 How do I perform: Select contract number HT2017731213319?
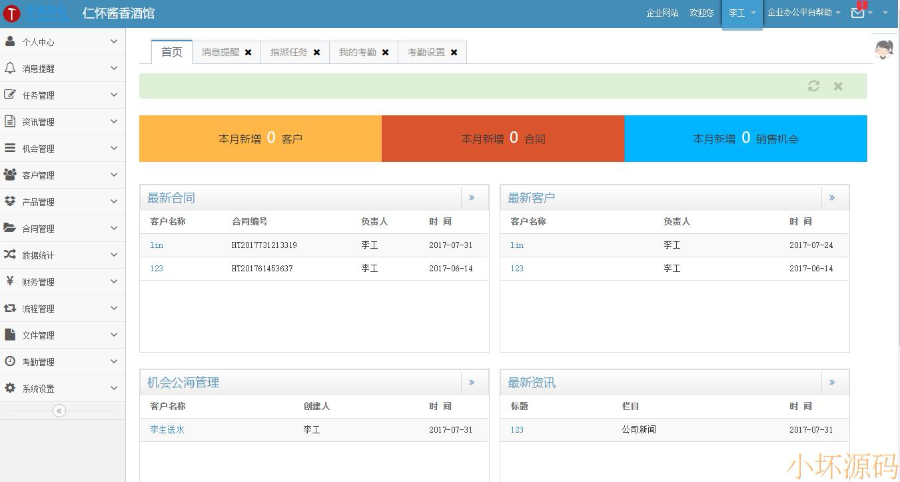coord(264,245)
